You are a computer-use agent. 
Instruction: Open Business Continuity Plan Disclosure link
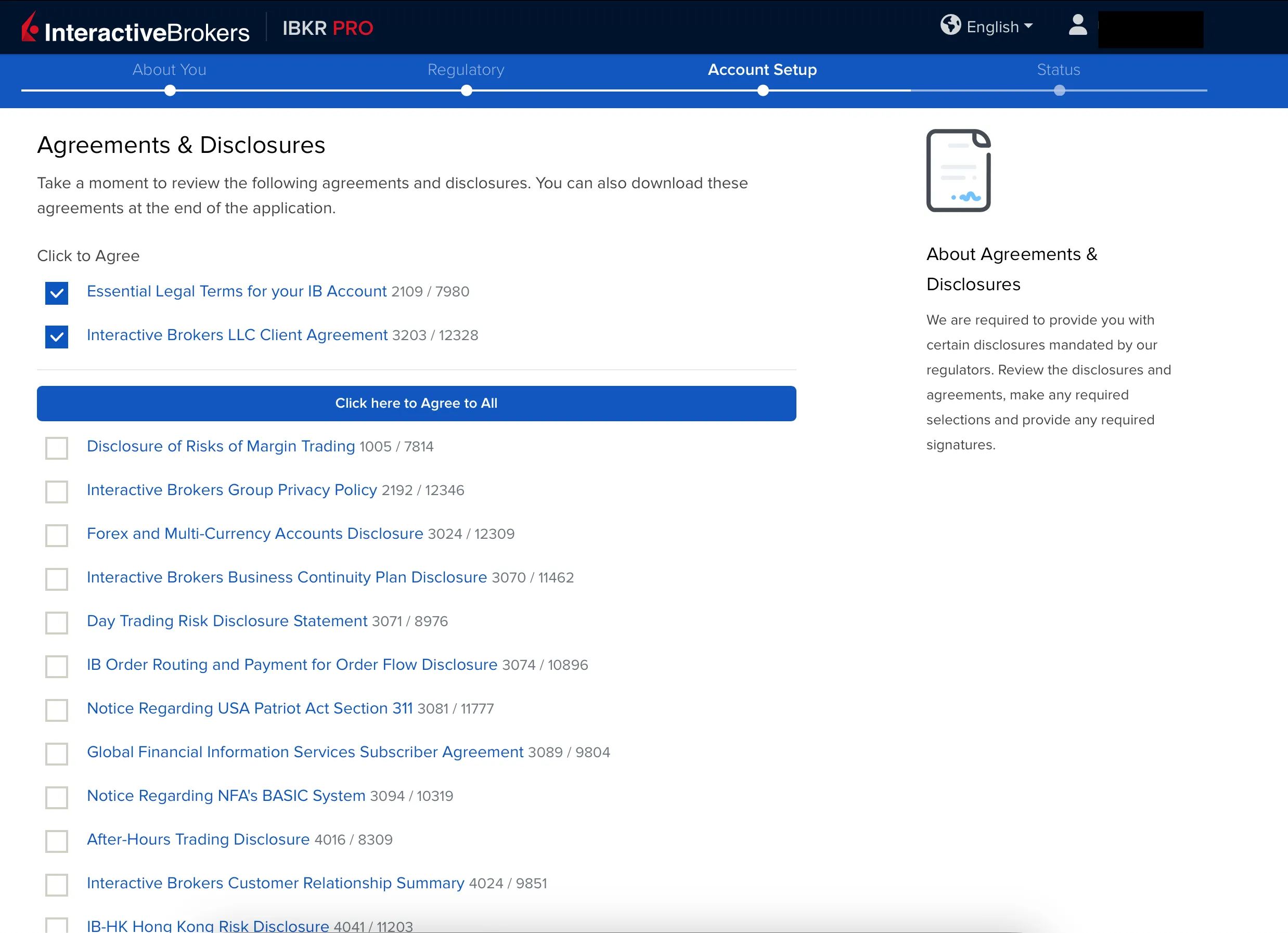pos(287,577)
